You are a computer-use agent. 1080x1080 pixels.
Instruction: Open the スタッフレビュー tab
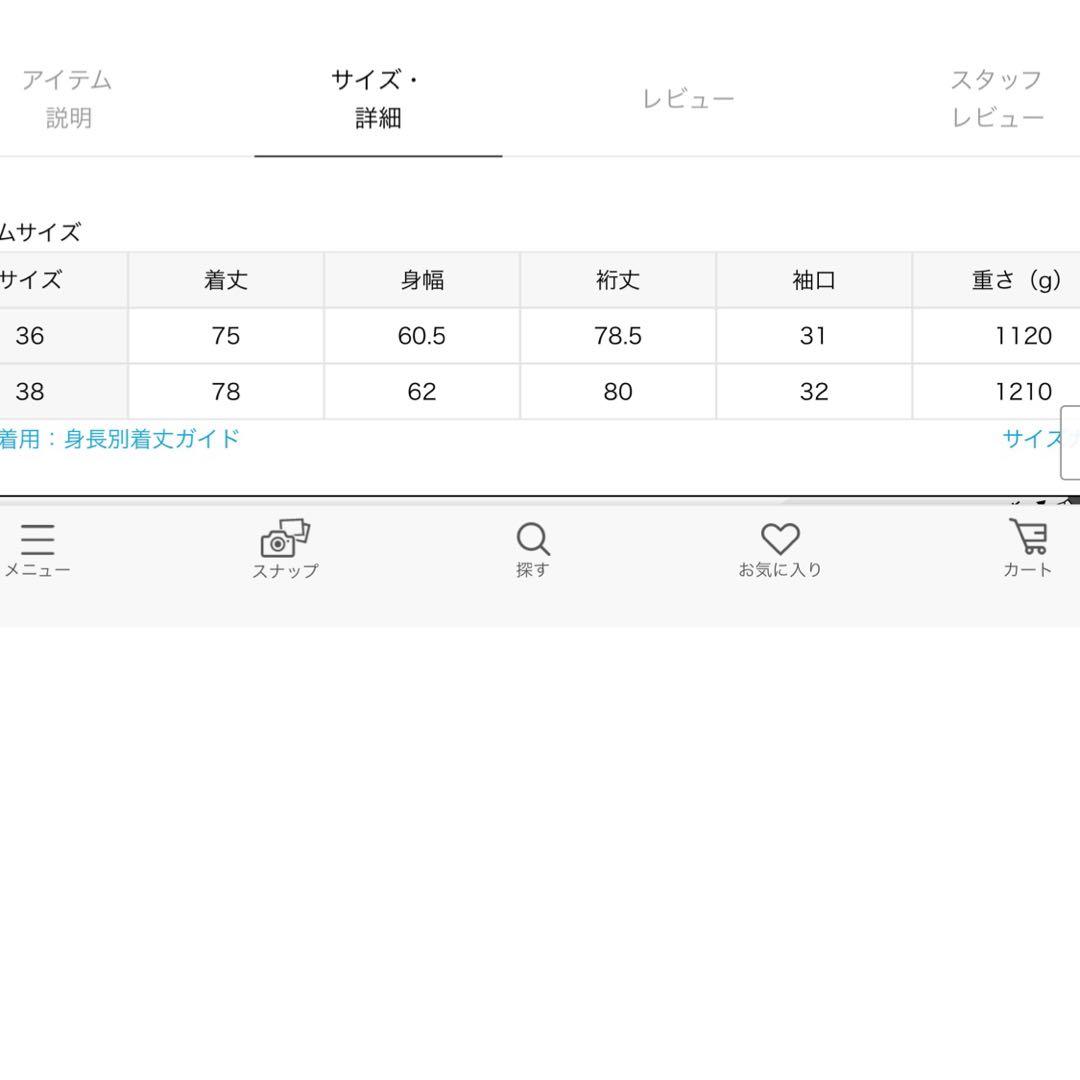996,99
